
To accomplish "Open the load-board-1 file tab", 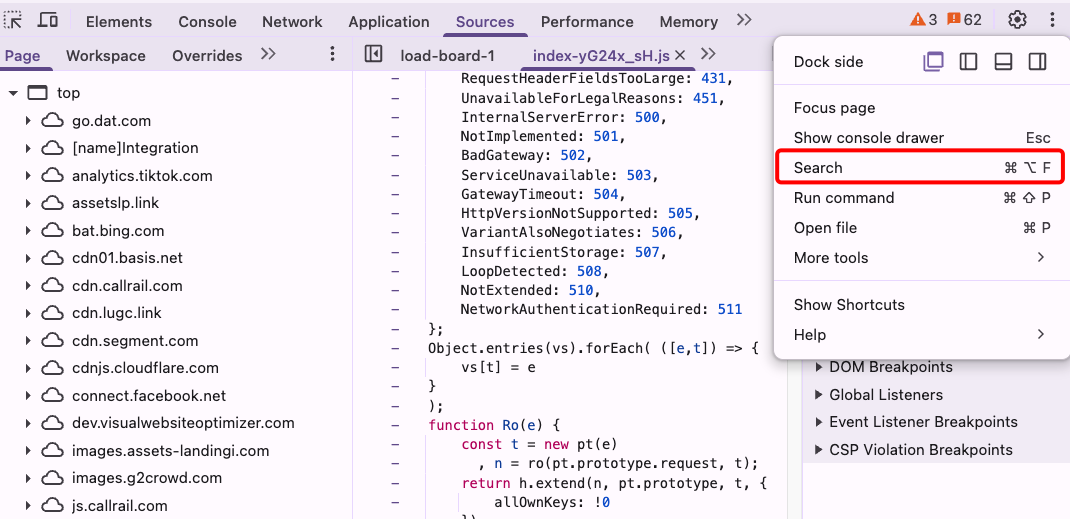I will click(x=447, y=56).
